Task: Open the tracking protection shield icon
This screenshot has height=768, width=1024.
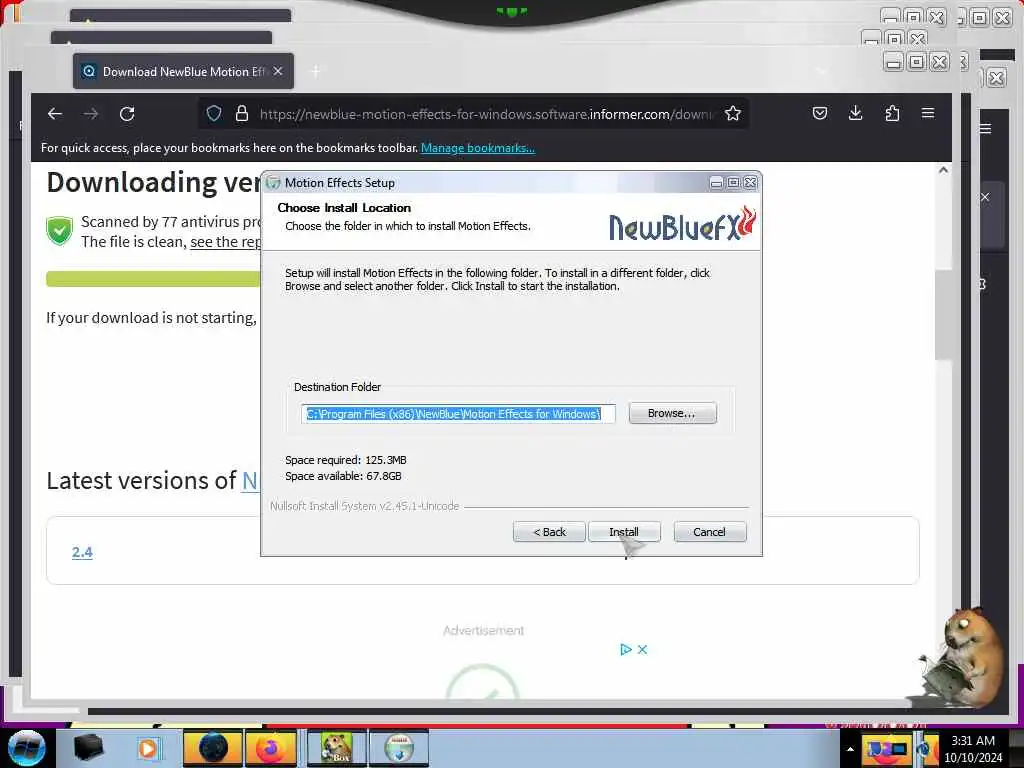Action: [214, 114]
